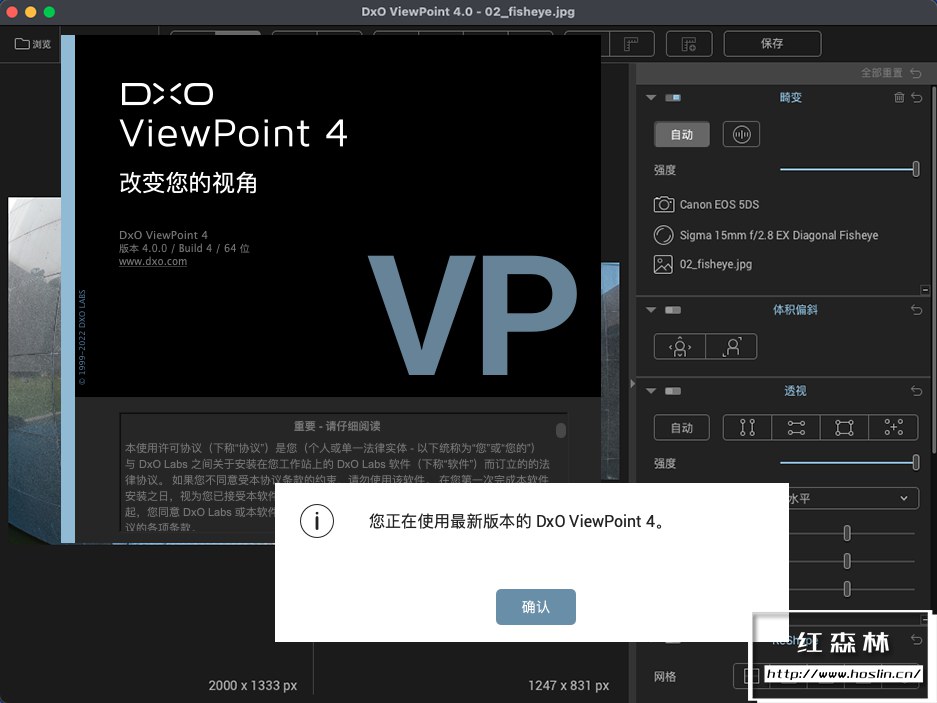Minimize the window with the yellow button

(x=30, y=11)
